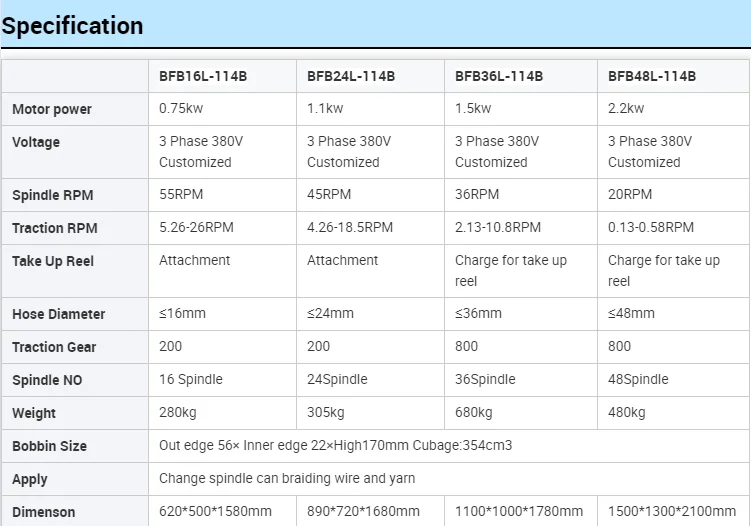Click the Spindle NO row label

tap(49, 380)
